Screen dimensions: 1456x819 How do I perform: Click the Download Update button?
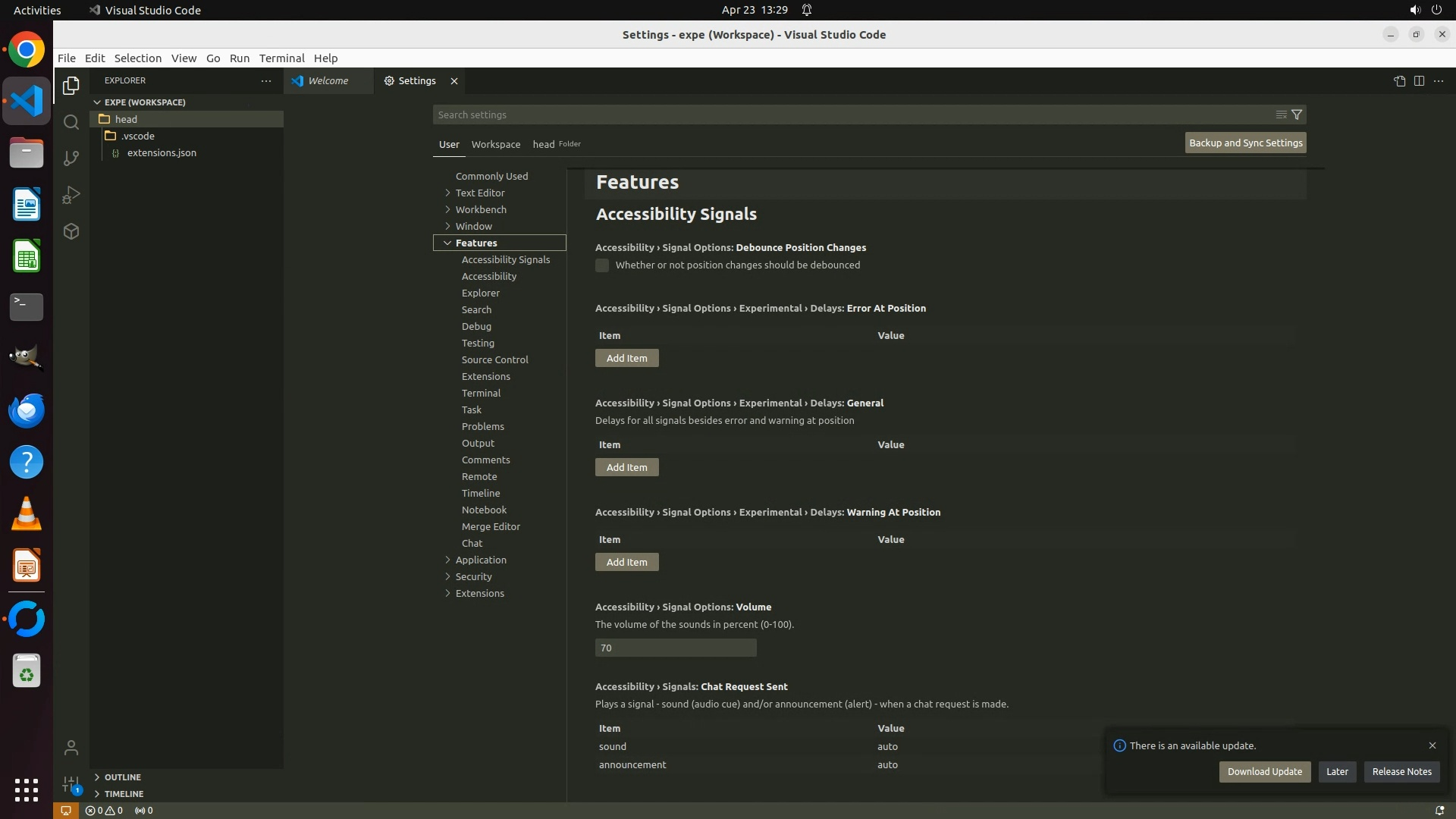tap(1264, 772)
